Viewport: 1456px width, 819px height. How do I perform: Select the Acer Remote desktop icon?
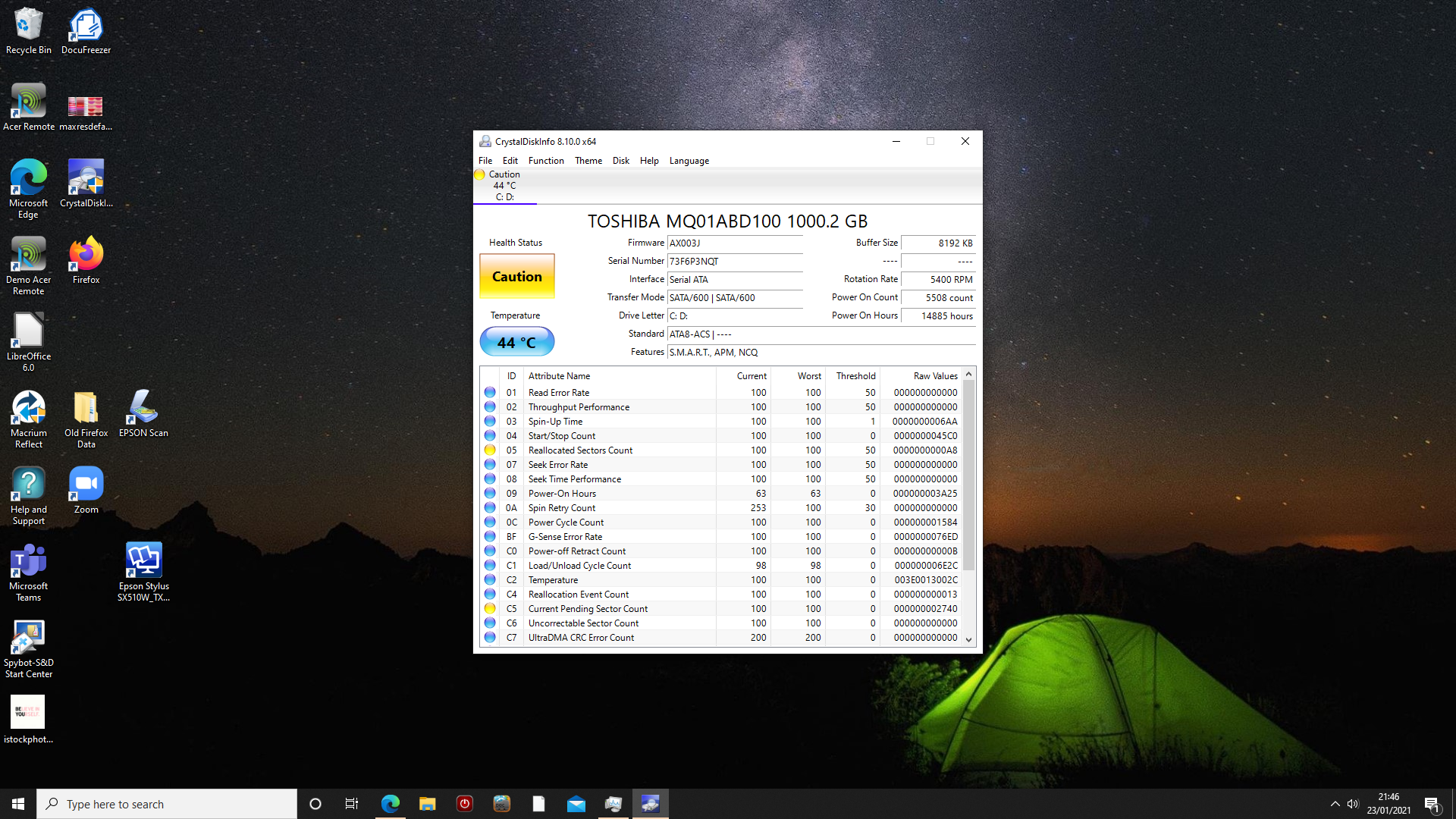(x=29, y=108)
